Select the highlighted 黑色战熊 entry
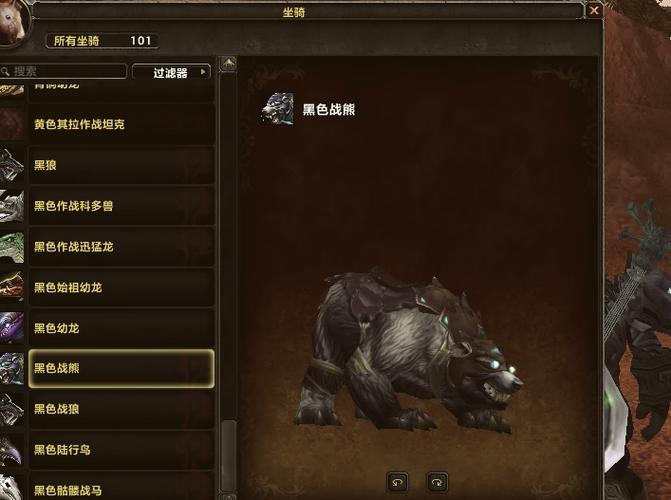 point(122,369)
